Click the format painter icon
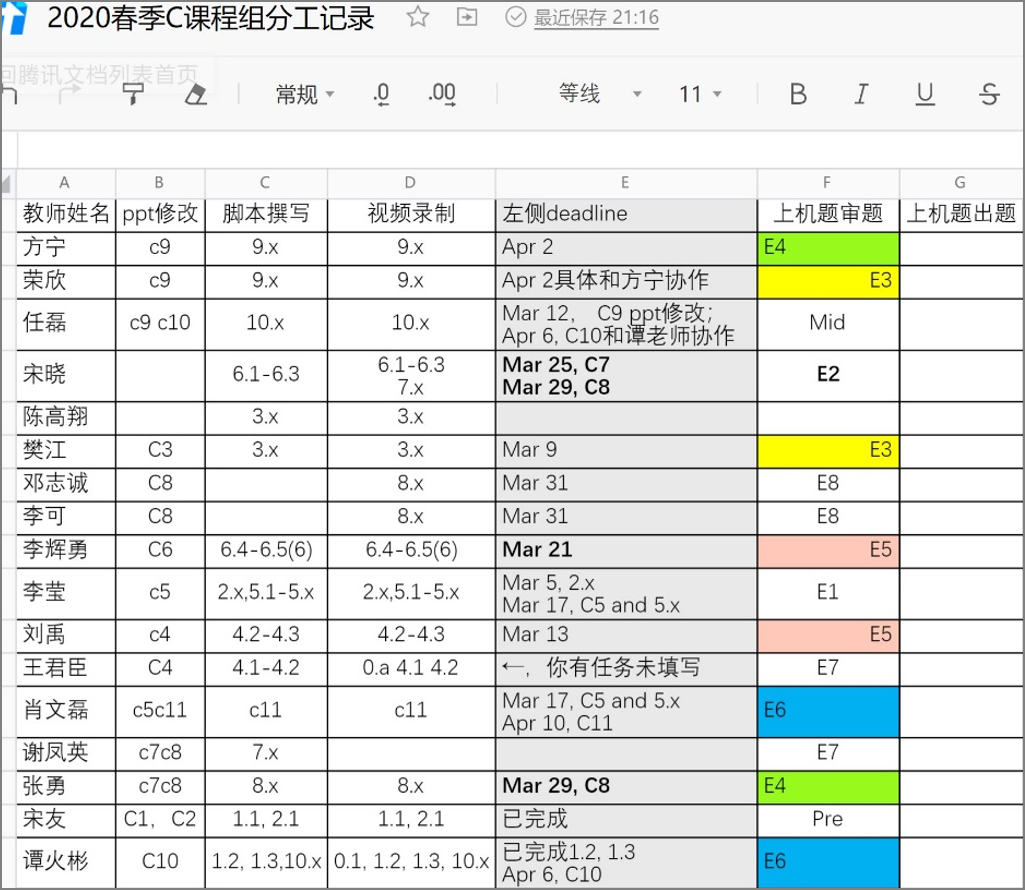The image size is (1025, 890). (x=133, y=94)
